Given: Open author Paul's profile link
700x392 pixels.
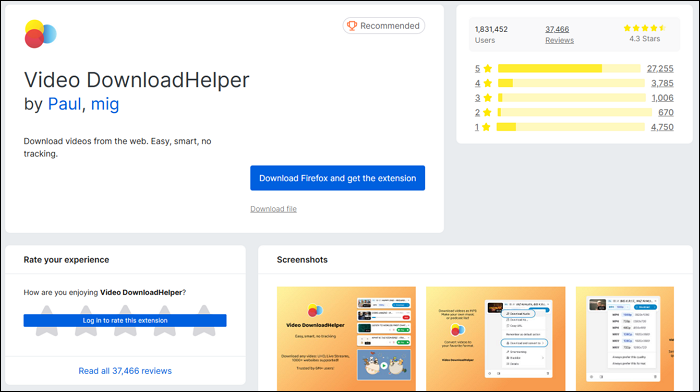Looking at the screenshot, I should [64, 104].
